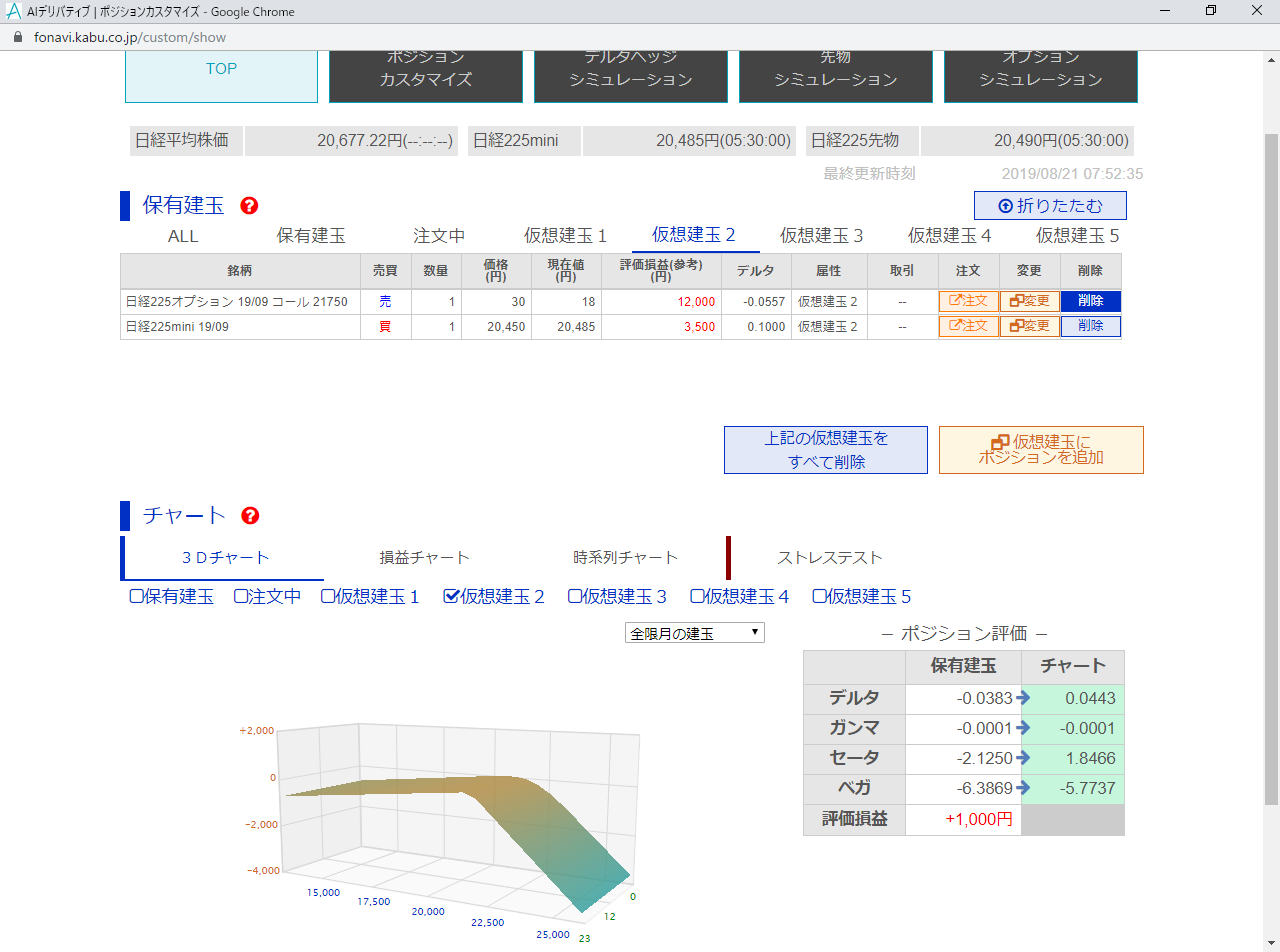
Task: Open the 全限月の建玉 dropdown
Action: 694,633
